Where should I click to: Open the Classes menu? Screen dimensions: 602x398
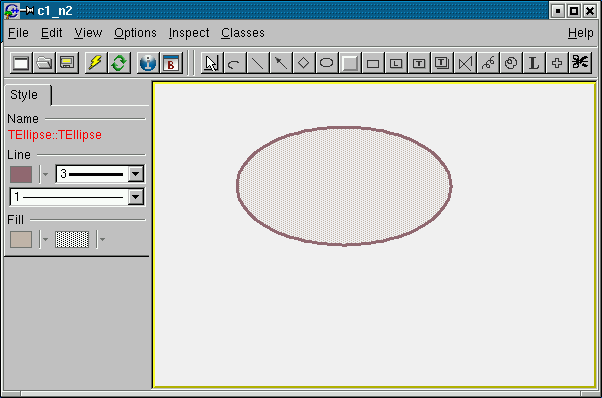click(243, 33)
